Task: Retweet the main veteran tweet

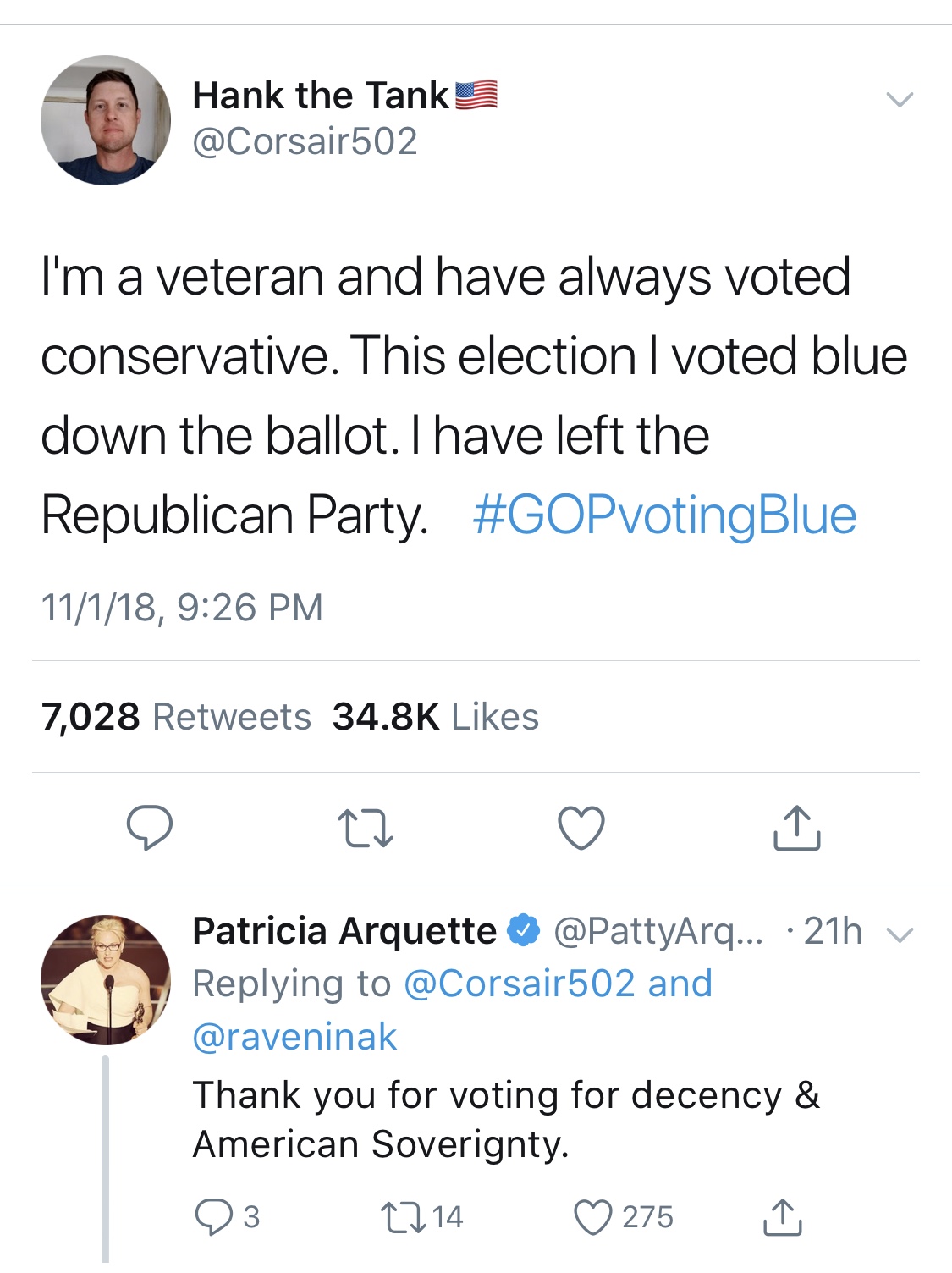Action: click(x=365, y=828)
